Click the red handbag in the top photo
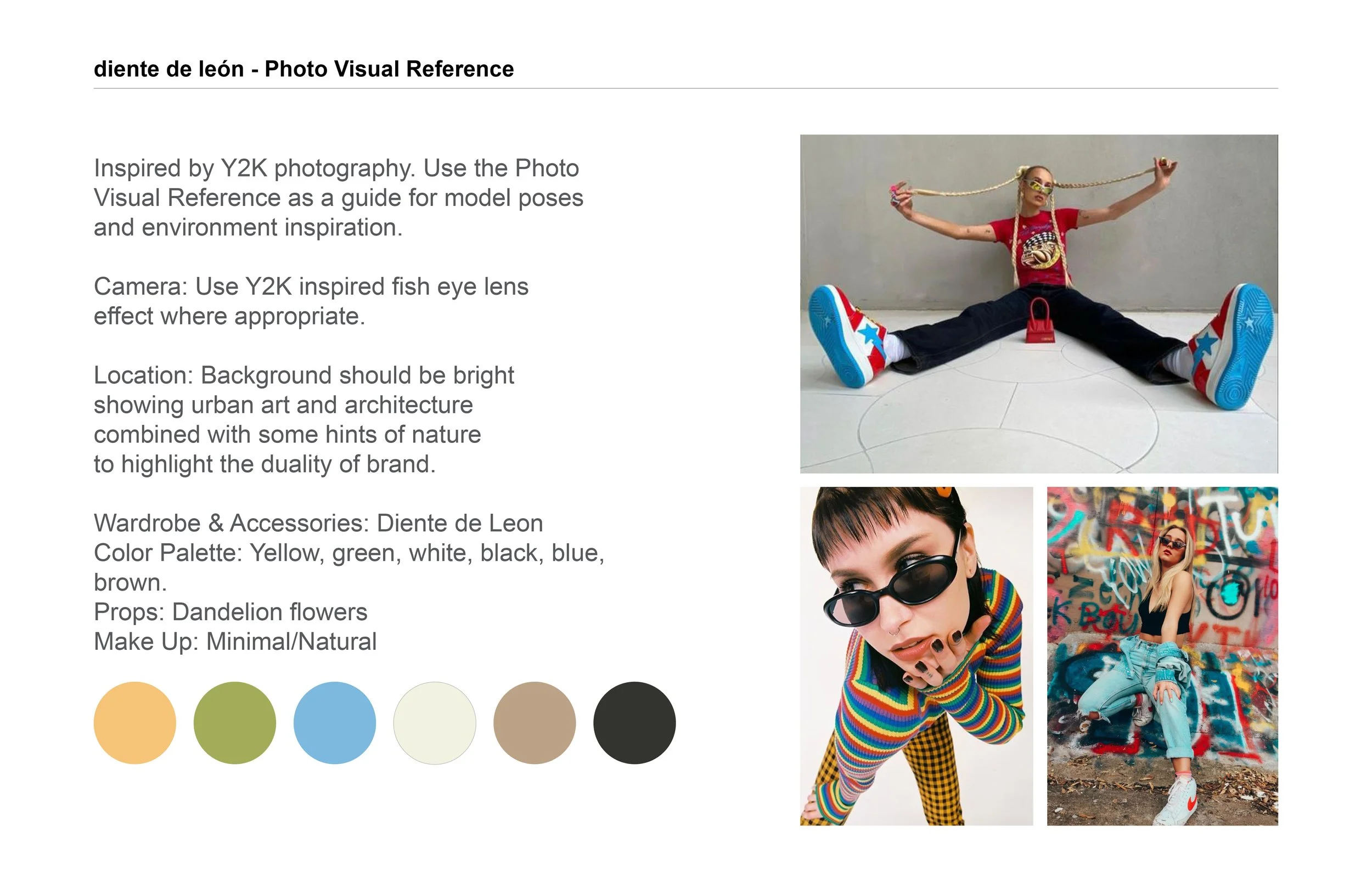 (1040, 321)
